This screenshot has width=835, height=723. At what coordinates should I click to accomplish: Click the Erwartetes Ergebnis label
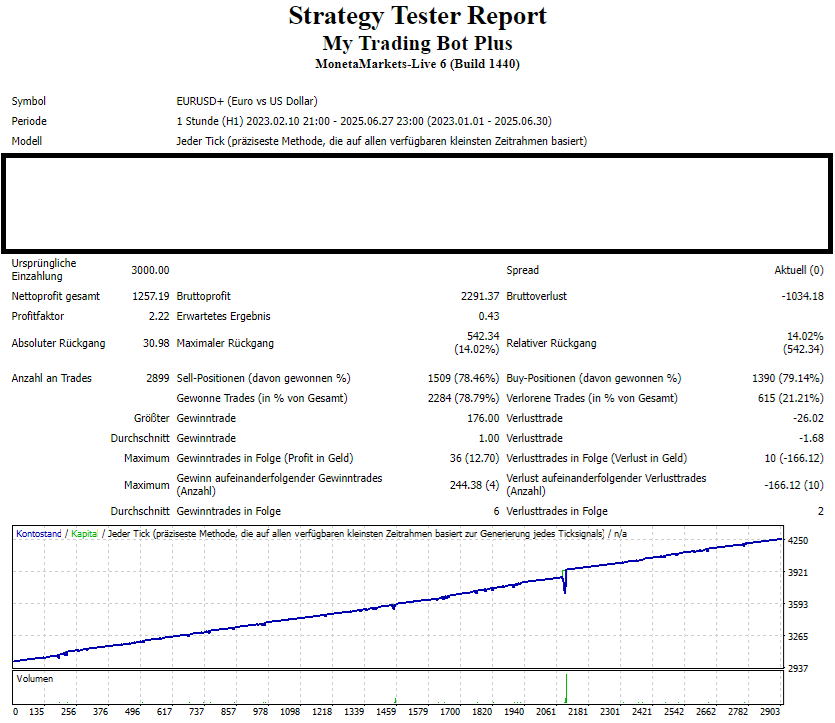(x=223, y=316)
